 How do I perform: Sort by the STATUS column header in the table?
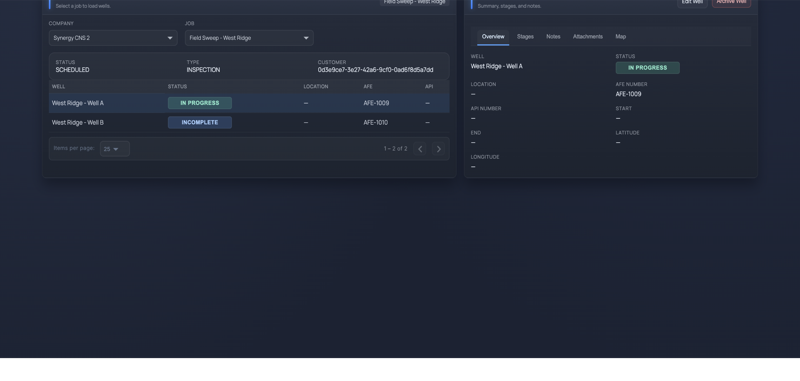[x=177, y=87]
